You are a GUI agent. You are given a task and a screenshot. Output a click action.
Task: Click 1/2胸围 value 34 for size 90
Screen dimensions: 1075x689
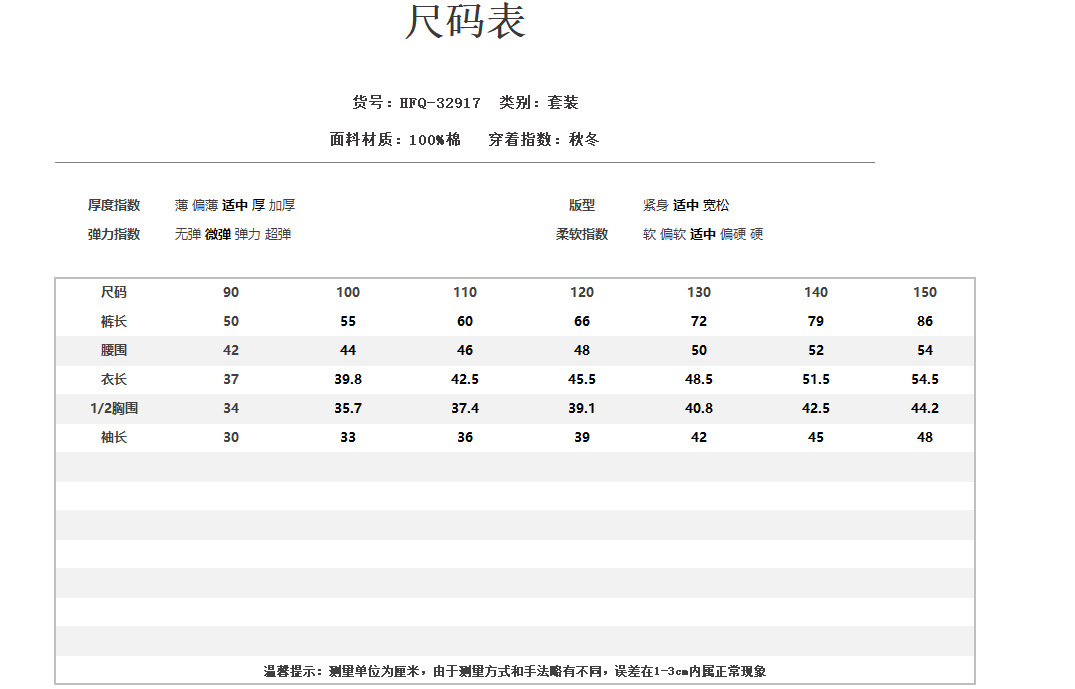coord(231,408)
